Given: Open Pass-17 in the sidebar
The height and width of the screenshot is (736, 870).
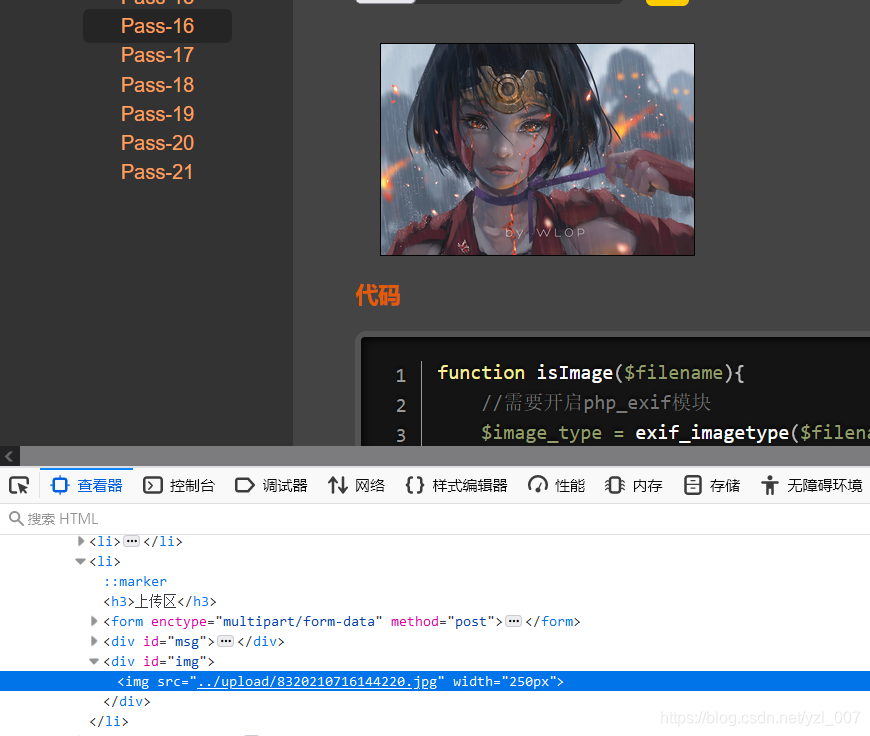Looking at the screenshot, I should (x=158, y=55).
